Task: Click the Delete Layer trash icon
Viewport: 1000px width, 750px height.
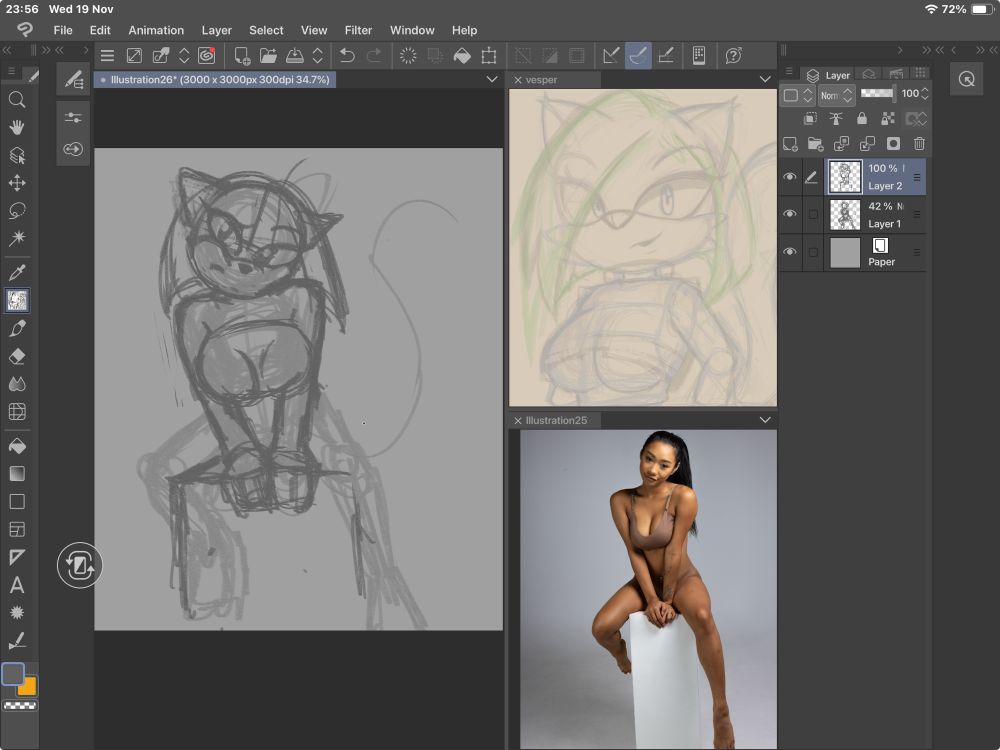Action: pos(919,144)
